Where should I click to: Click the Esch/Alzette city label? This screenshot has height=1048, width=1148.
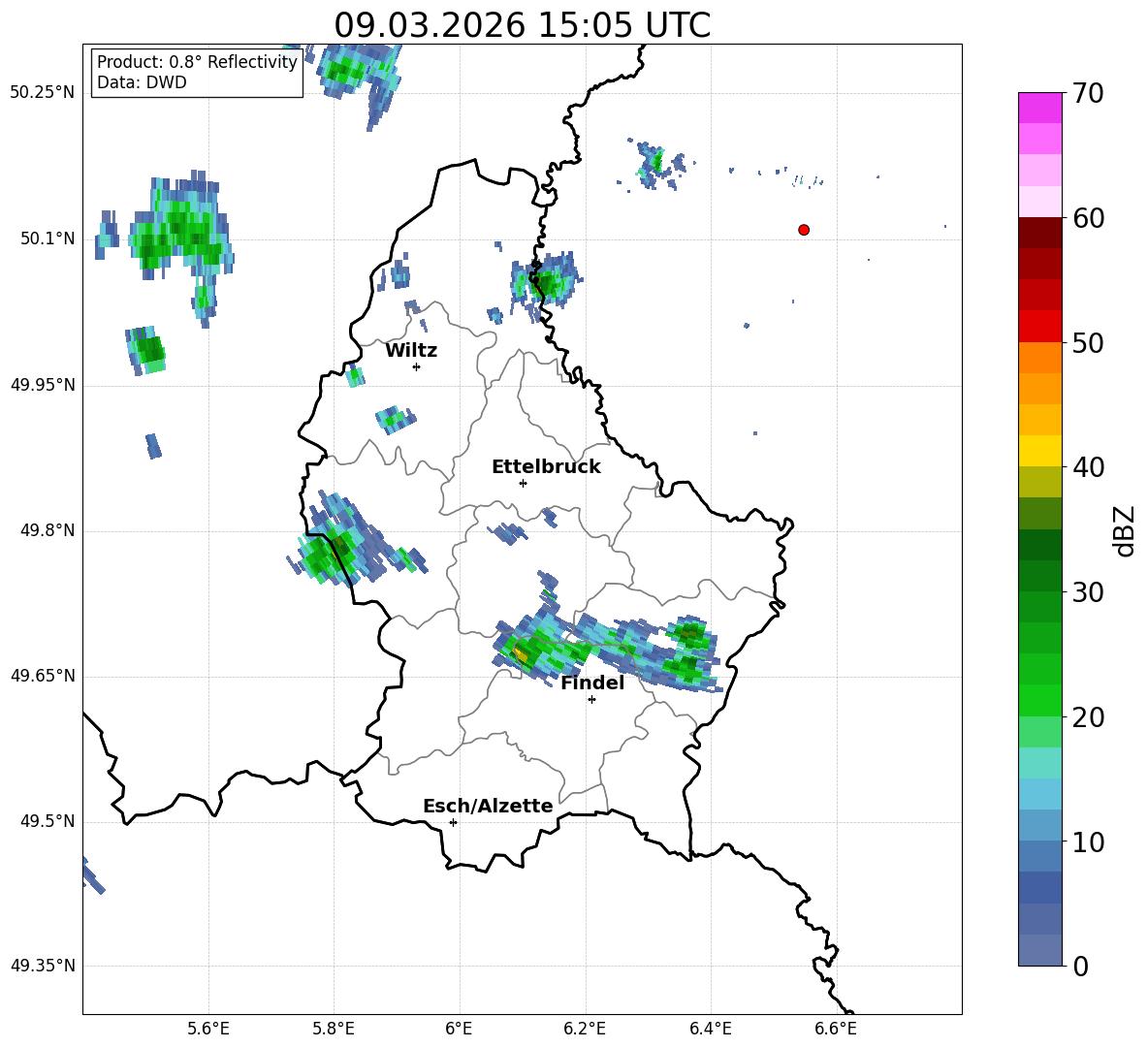(487, 806)
